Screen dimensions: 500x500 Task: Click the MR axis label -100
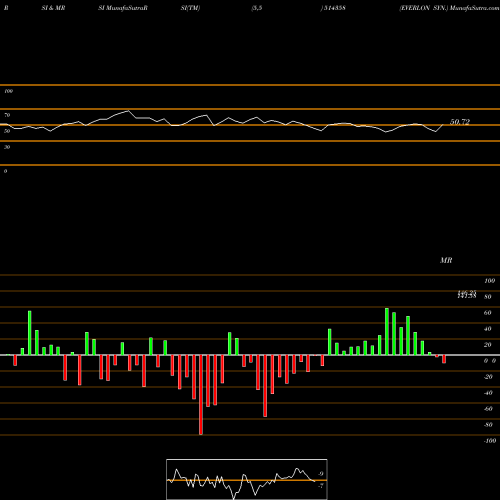pyautogui.click(x=490, y=441)
